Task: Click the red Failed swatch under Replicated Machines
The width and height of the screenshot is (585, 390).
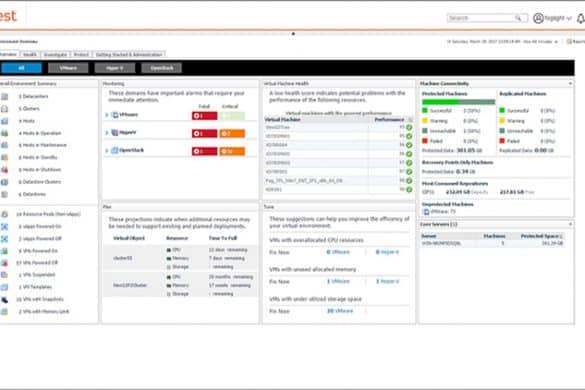Action: coord(502,141)
